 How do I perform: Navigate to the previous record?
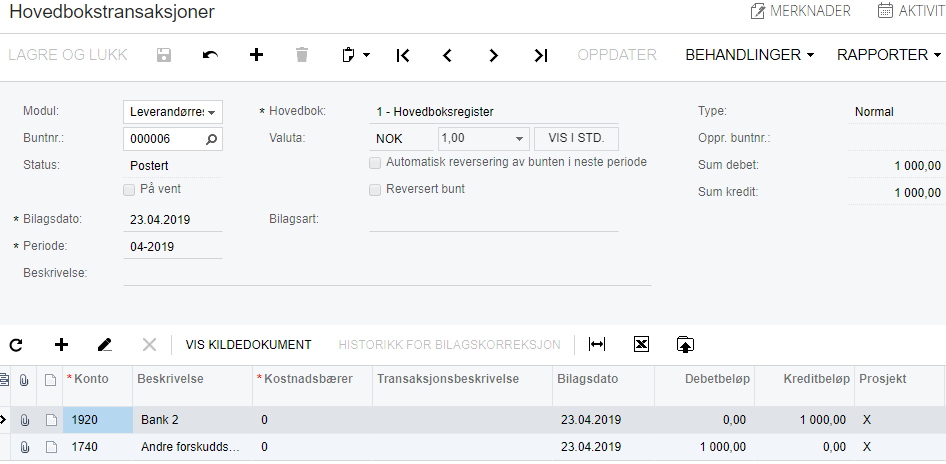point(448,56)
